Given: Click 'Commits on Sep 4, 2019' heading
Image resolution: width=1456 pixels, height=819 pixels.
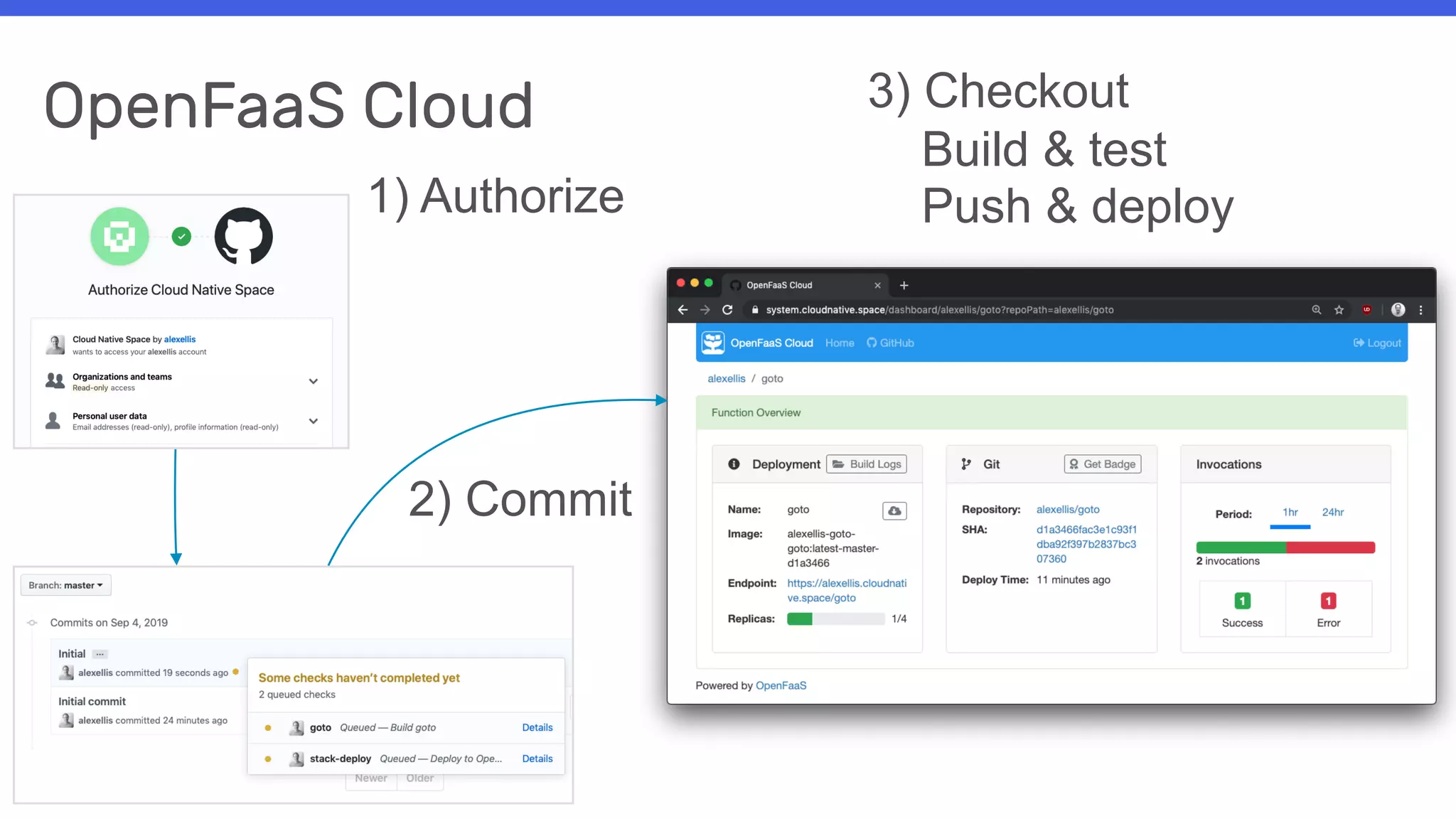Looking at the screenshot, I should [x=109, y=623].
